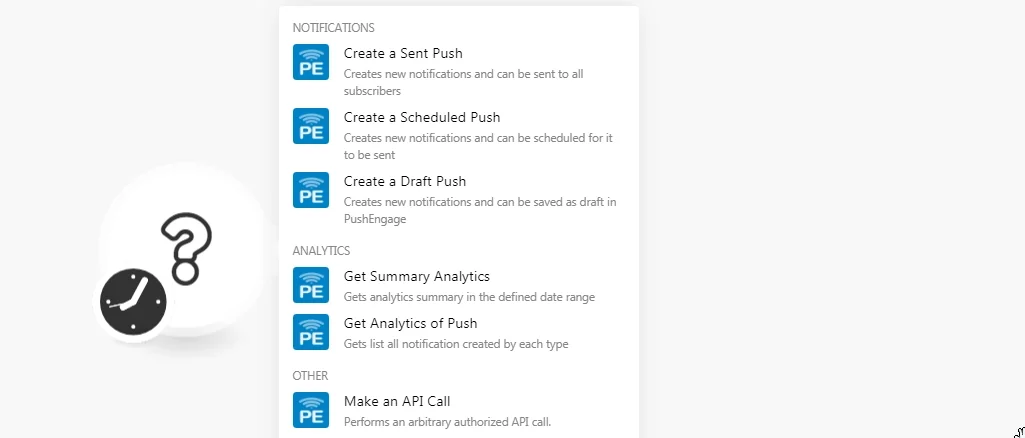This screenshot has width=1025, height=438.
Task: Click the PushEngage icon beside Get Analytics of Push
Action: point(311,332)
